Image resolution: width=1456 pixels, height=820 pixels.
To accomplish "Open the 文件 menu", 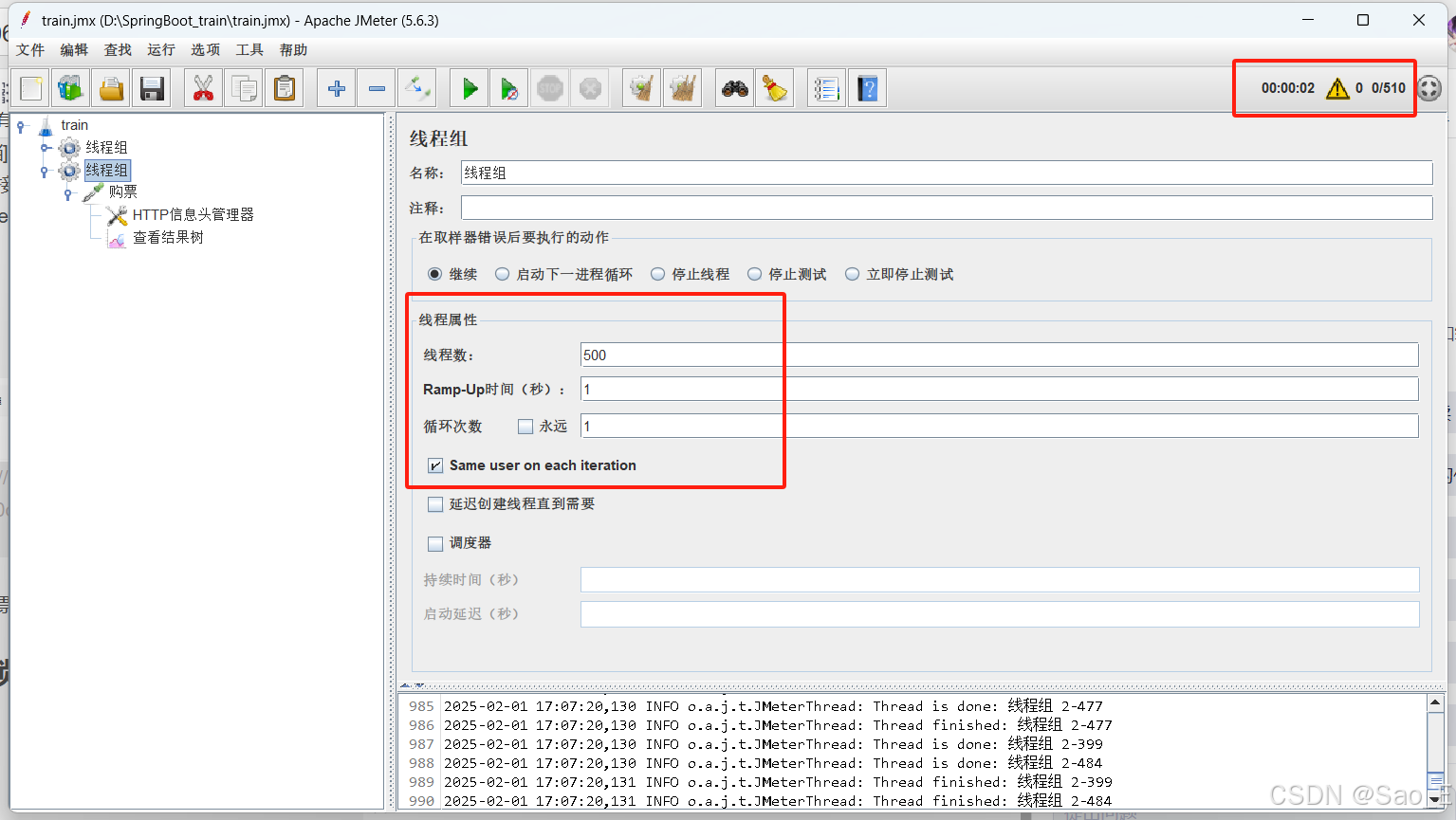I will coord(30,49).
